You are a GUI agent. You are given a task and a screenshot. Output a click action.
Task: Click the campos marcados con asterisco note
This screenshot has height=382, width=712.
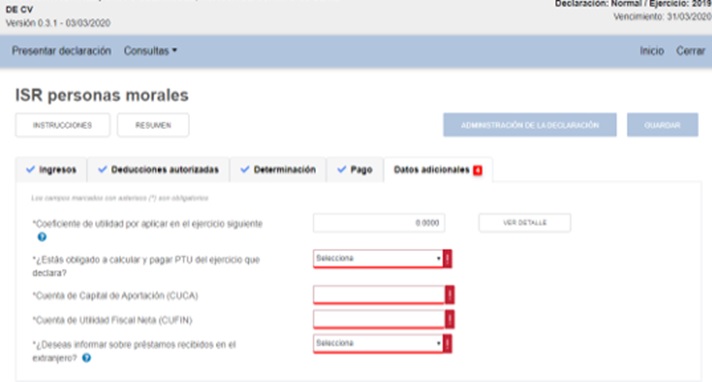tap(120, 198)
